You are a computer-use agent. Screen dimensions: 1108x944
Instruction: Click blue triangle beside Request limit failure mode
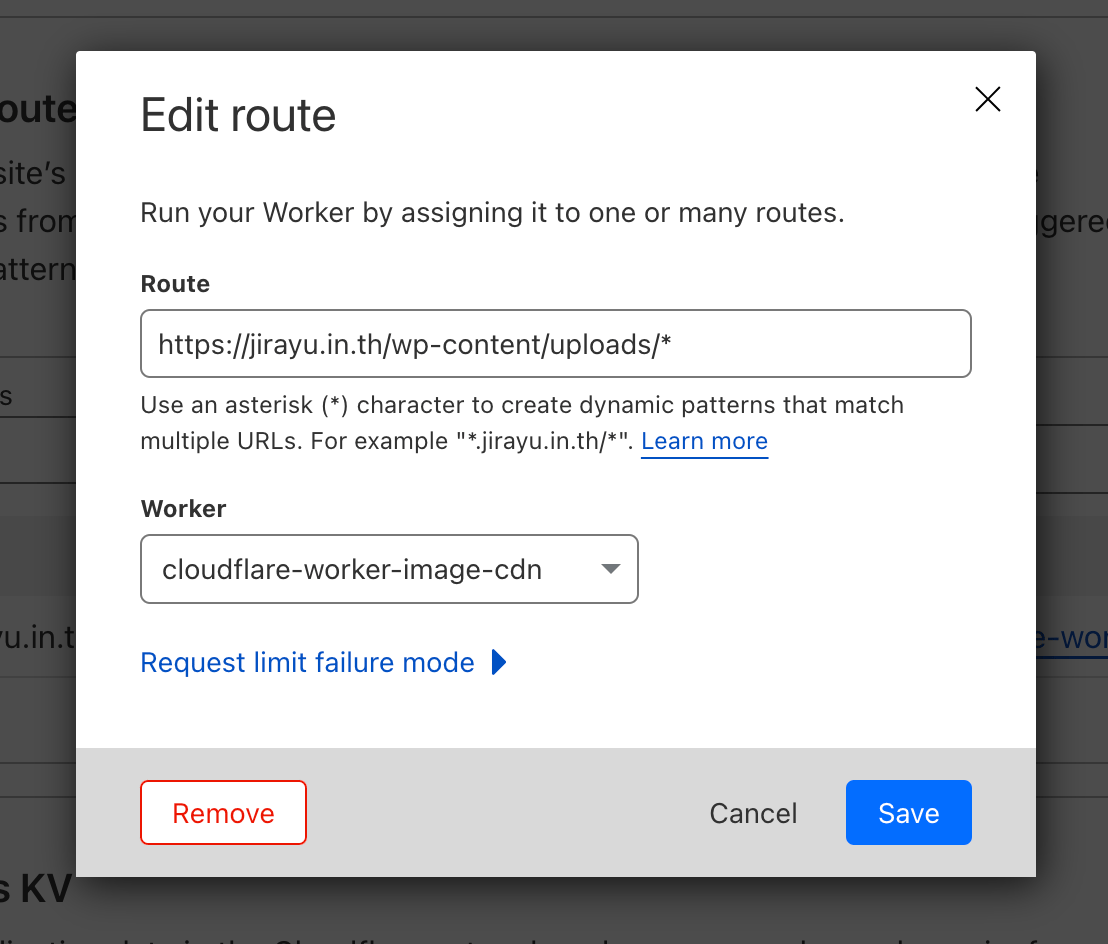click(500, 662)
